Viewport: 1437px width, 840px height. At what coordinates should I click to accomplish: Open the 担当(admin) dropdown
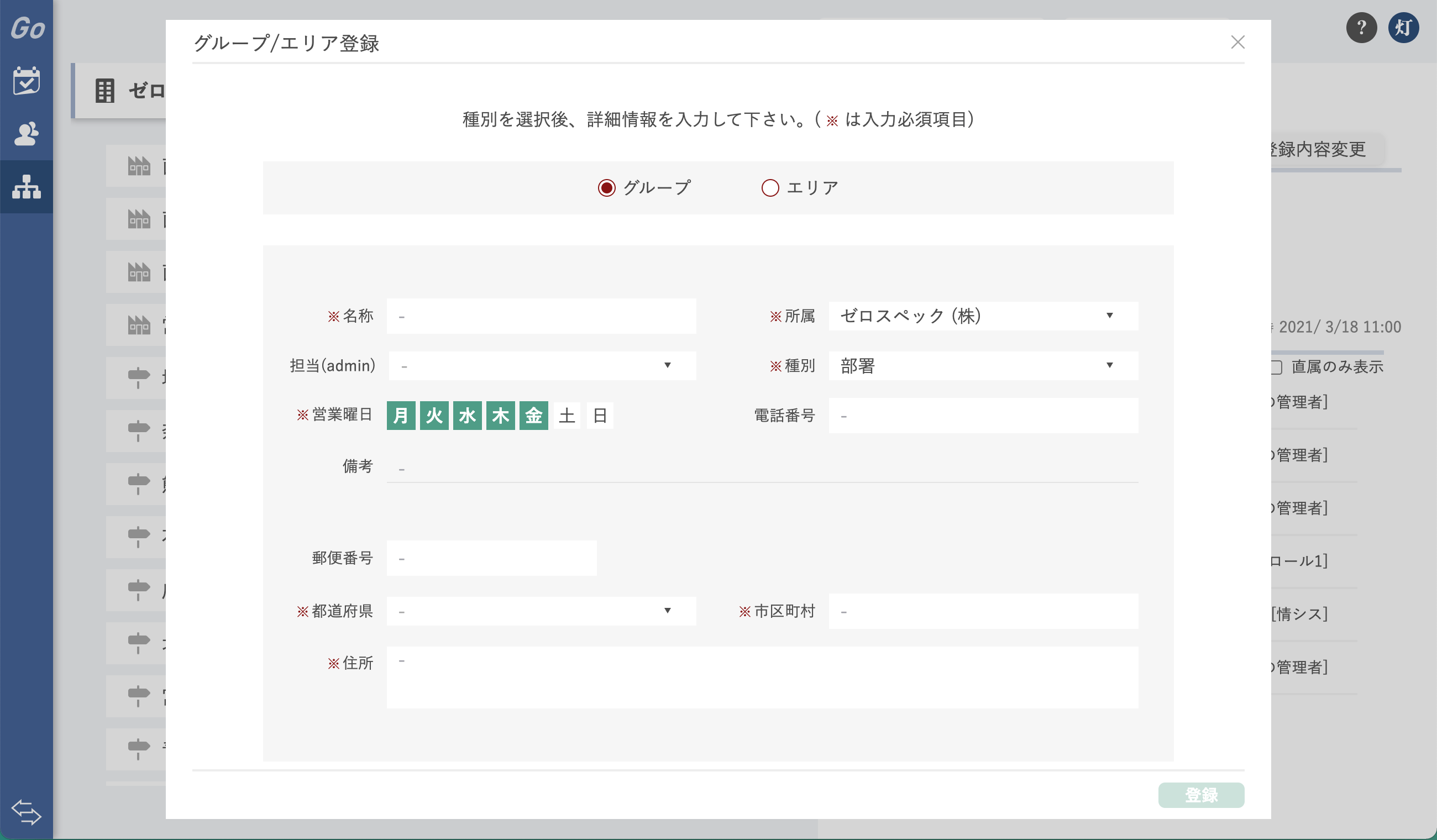[x=542, y=365]
